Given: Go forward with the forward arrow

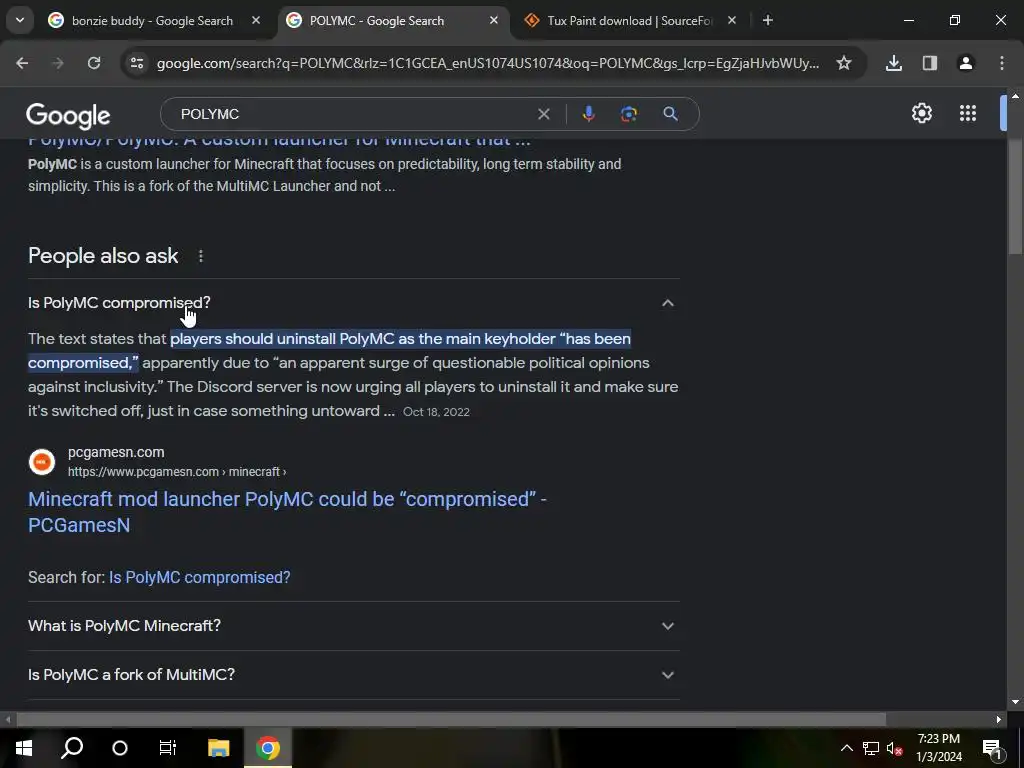Looking at the screenshot, I should coord(58,63).
